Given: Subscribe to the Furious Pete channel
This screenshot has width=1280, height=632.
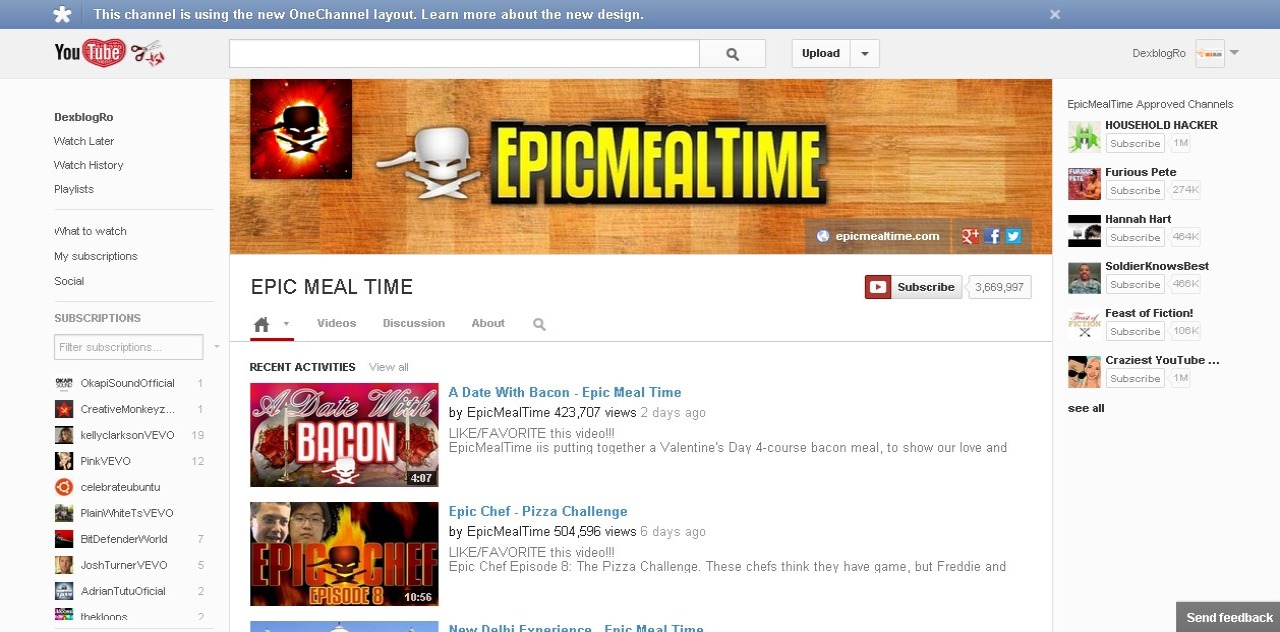Looking at the screenshot, I should pyautogui.click(x=1134, y=191).
